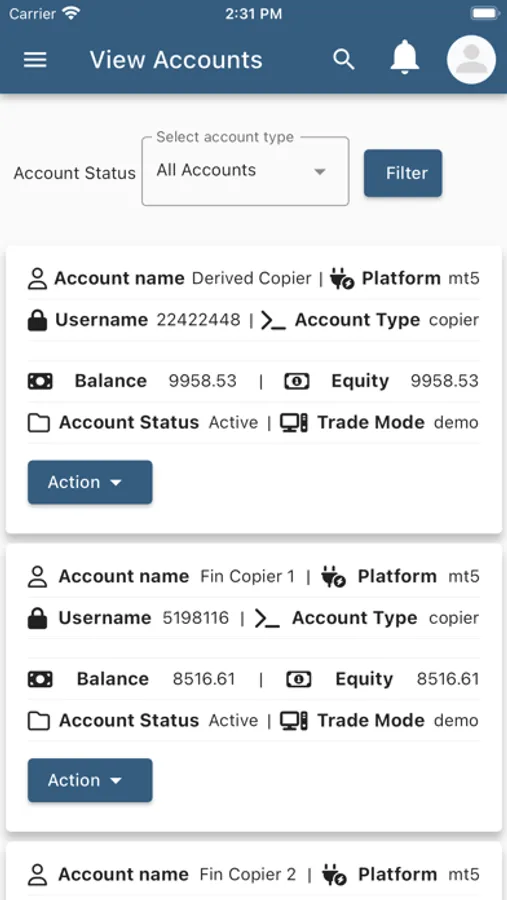Click computer icon in Fin Copier 1 Trade Mode
This screenshot has width=507, height=900.
[294, 721]
